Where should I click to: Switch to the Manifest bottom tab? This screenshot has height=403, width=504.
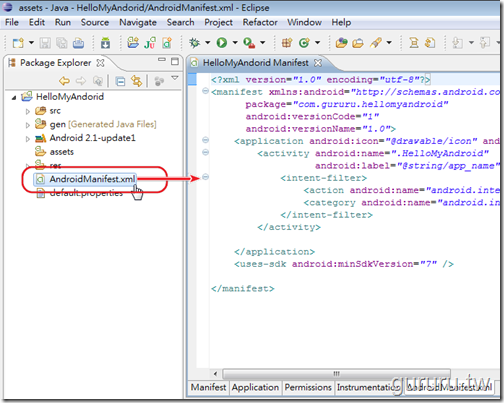pos(208,388)
